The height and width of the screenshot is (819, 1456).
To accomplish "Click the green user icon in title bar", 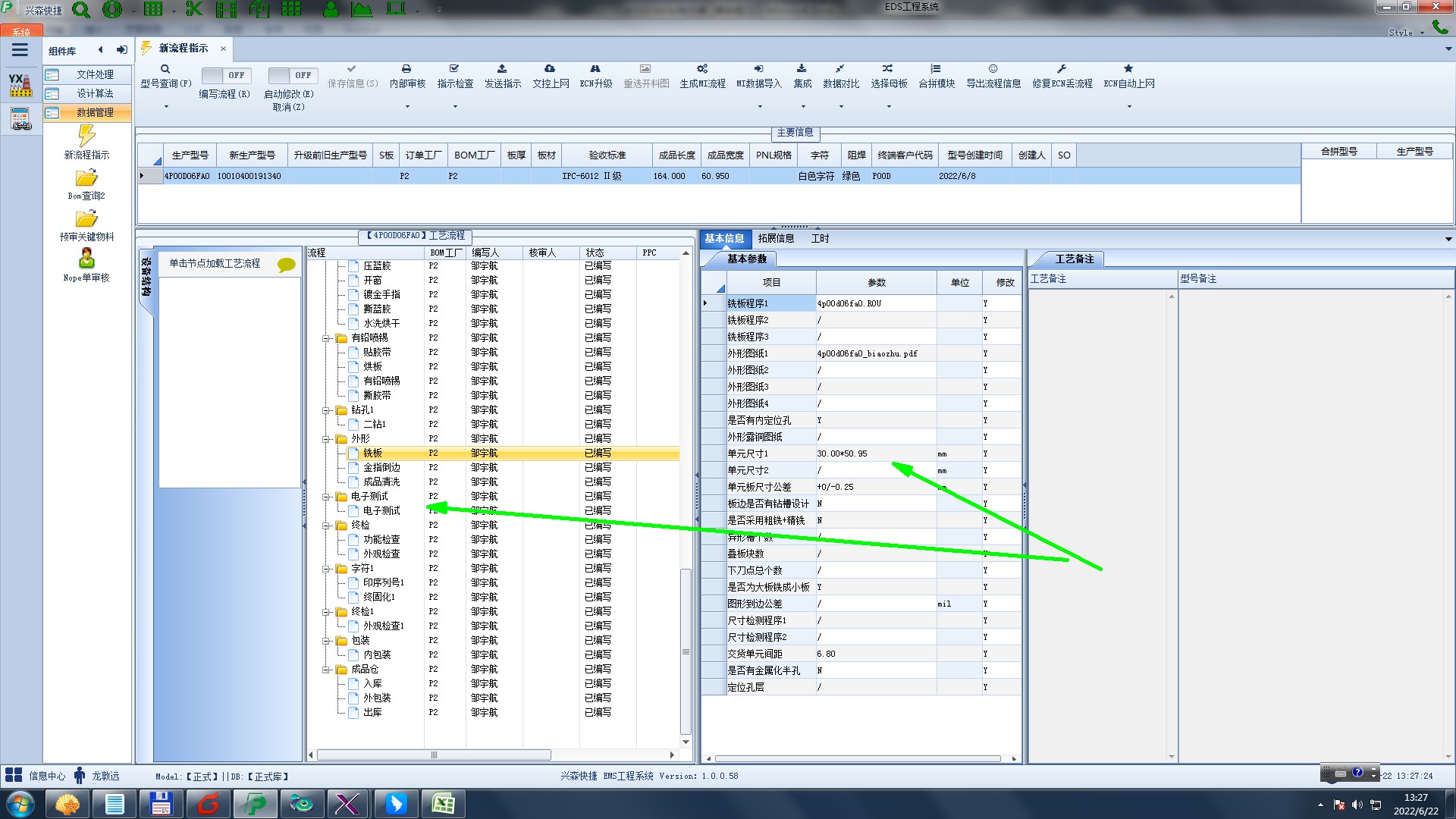I will click(331, 10).
